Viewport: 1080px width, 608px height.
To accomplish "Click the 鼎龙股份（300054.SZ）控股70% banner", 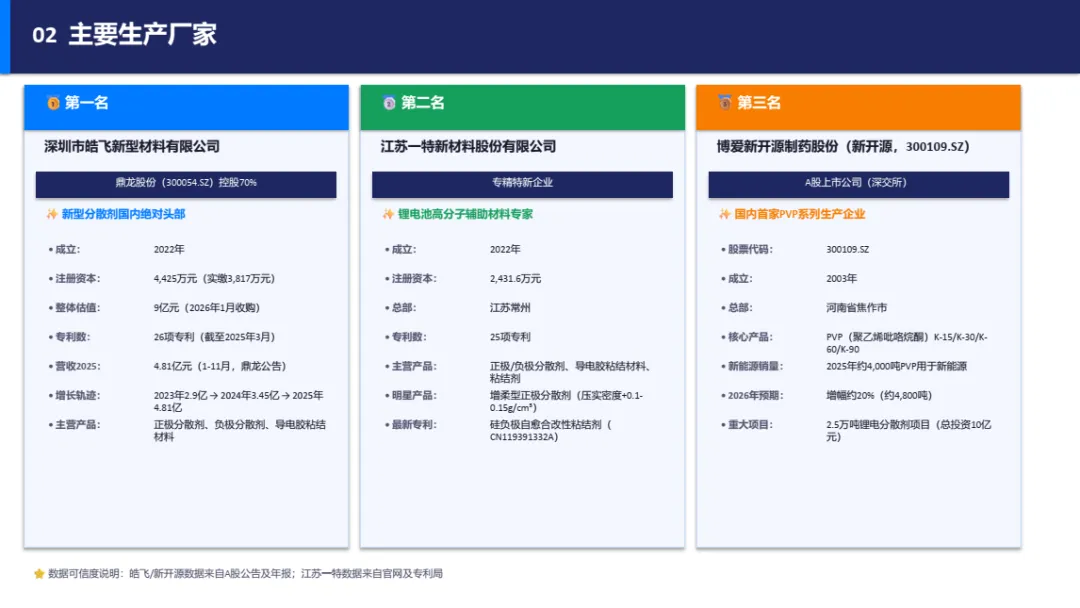I will 186,184.
